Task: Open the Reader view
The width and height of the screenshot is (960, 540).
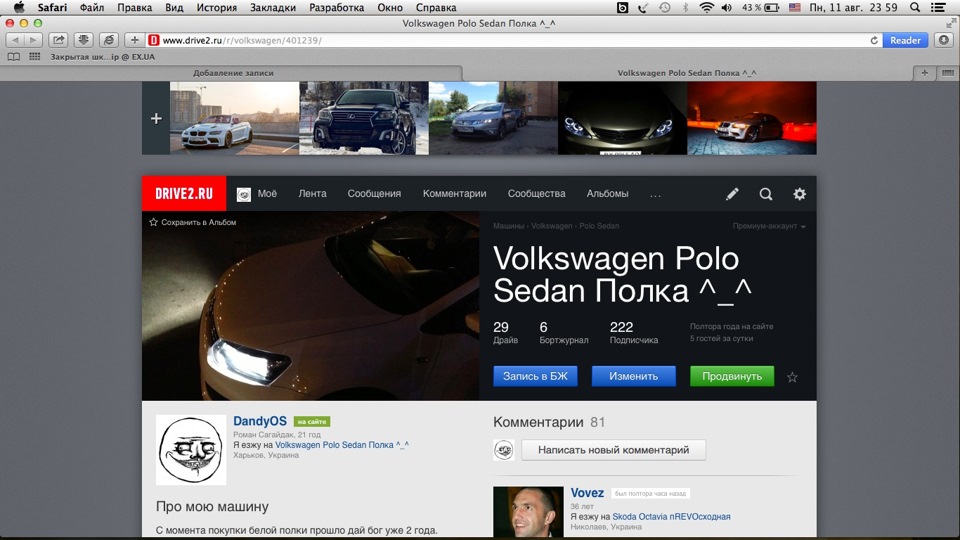Action: (905, 40)
